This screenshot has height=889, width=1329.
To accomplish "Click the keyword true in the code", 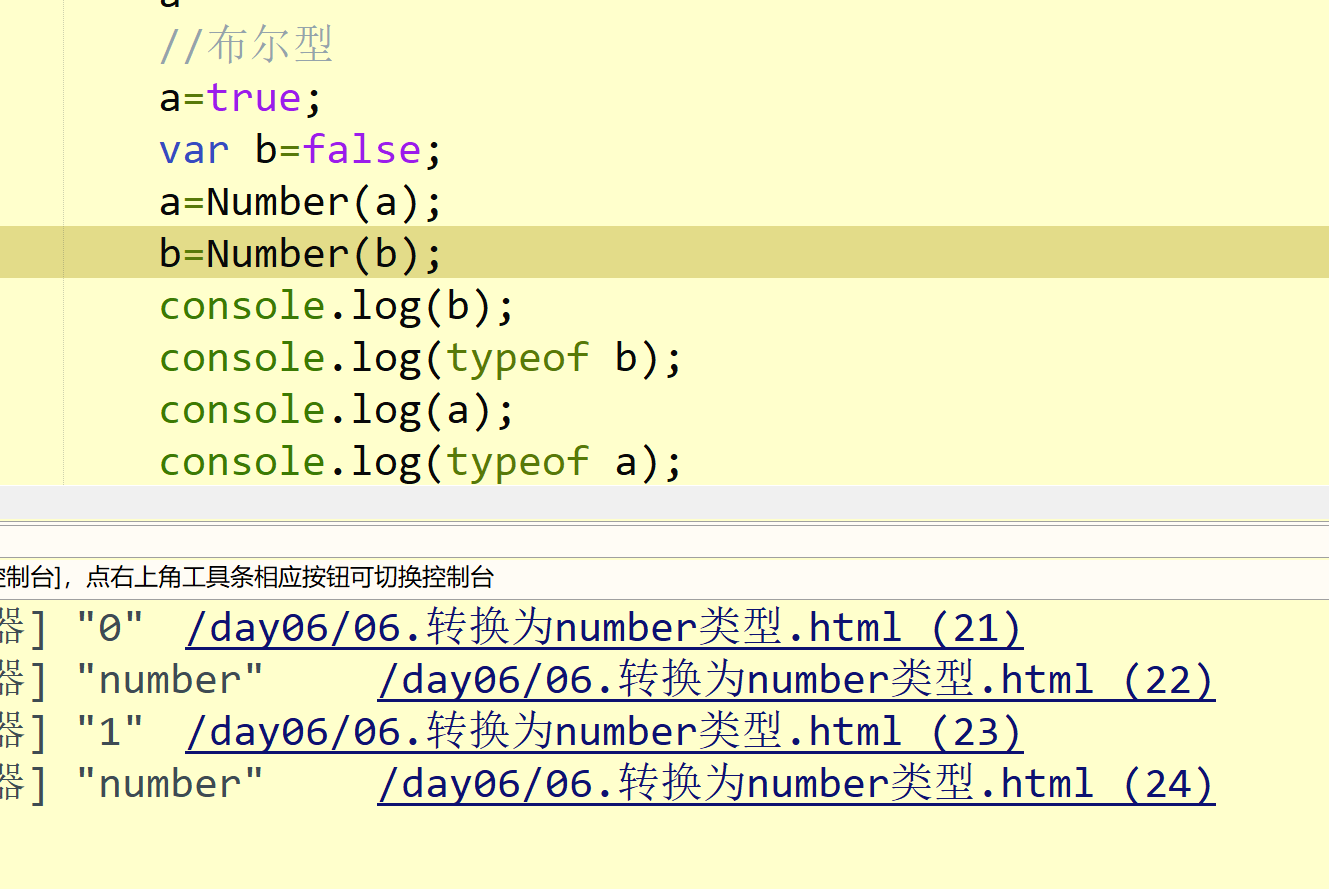I will click(x=253, y=97).
